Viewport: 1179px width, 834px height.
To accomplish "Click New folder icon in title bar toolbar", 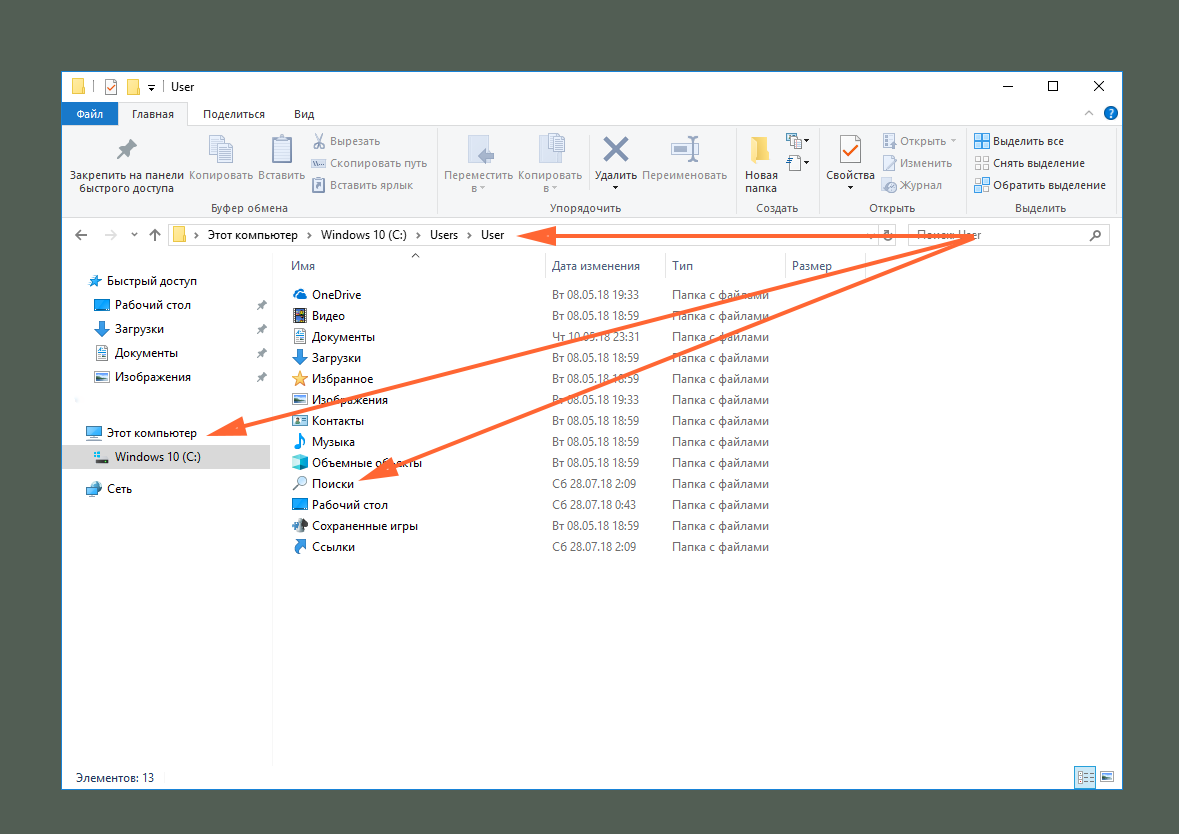I will pos(133,87).
